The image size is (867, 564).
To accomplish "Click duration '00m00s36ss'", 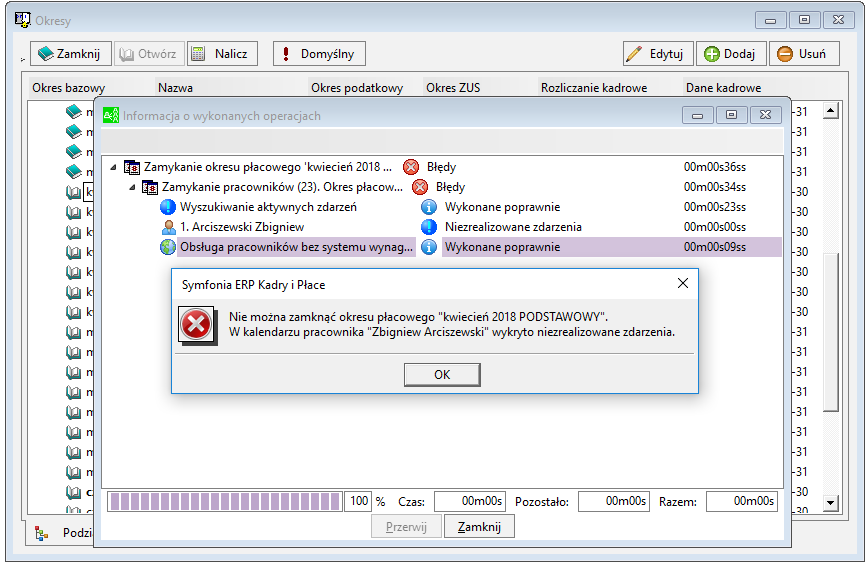I will 714,167.
